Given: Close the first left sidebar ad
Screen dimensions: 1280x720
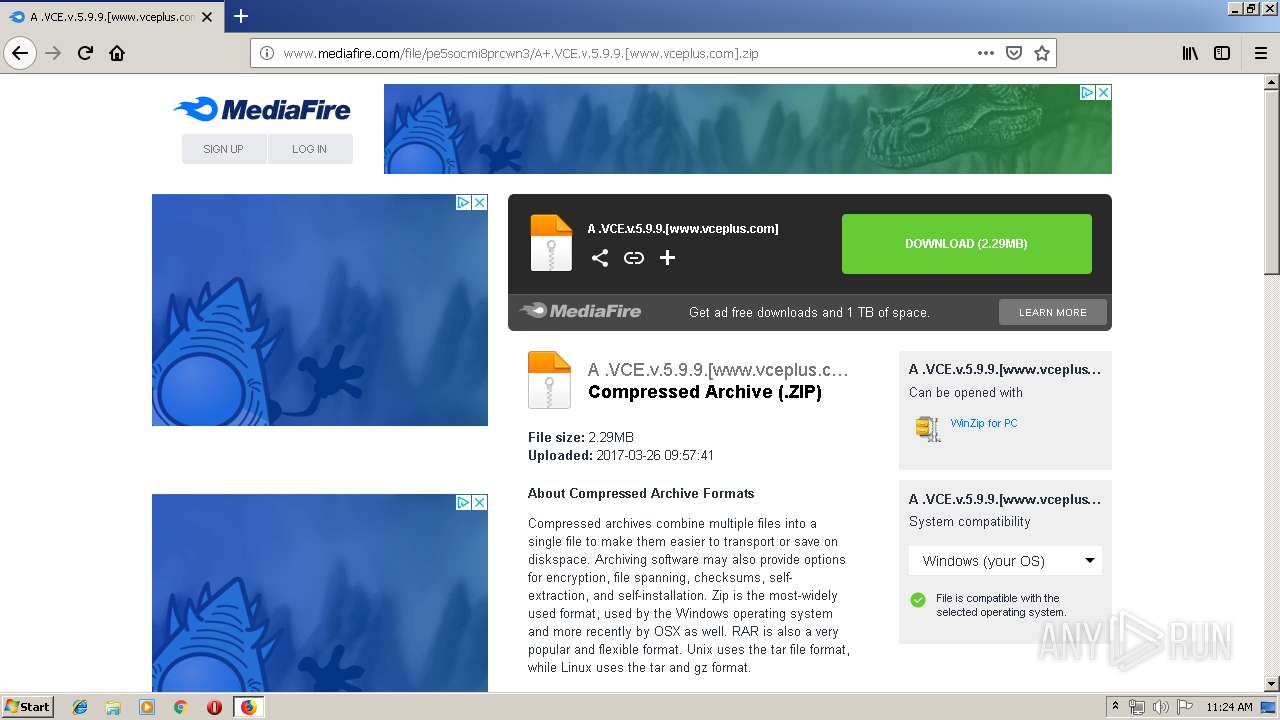Looking at the screenshot, I should tap(479, 202).
